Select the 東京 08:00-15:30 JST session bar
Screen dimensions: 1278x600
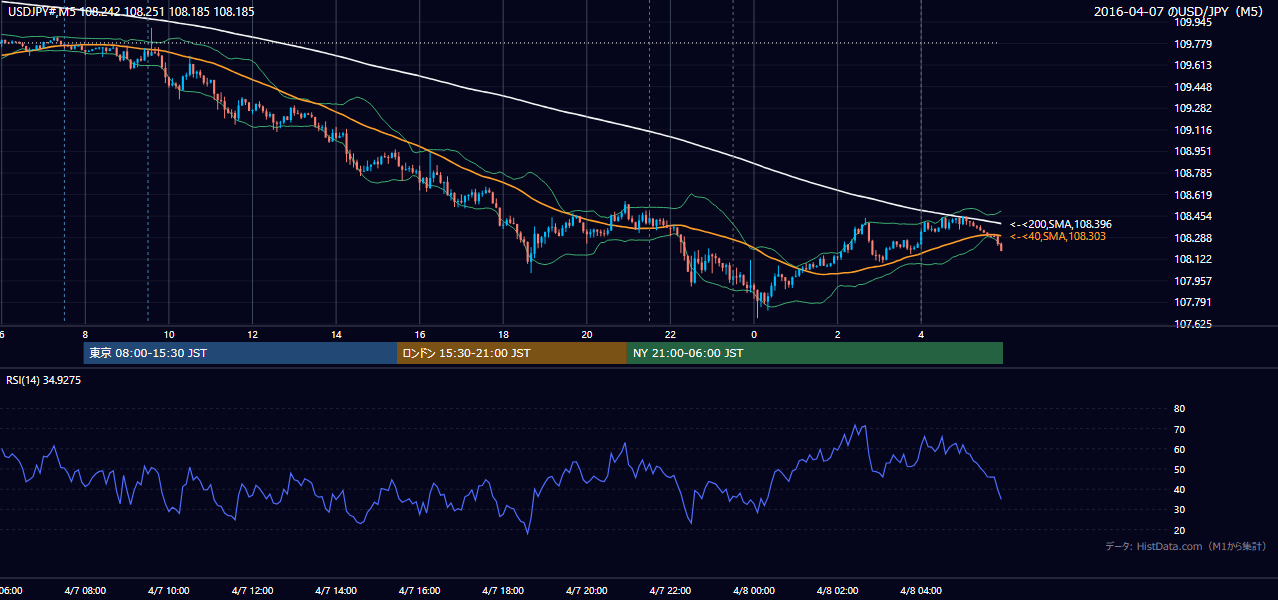[240, 353]
